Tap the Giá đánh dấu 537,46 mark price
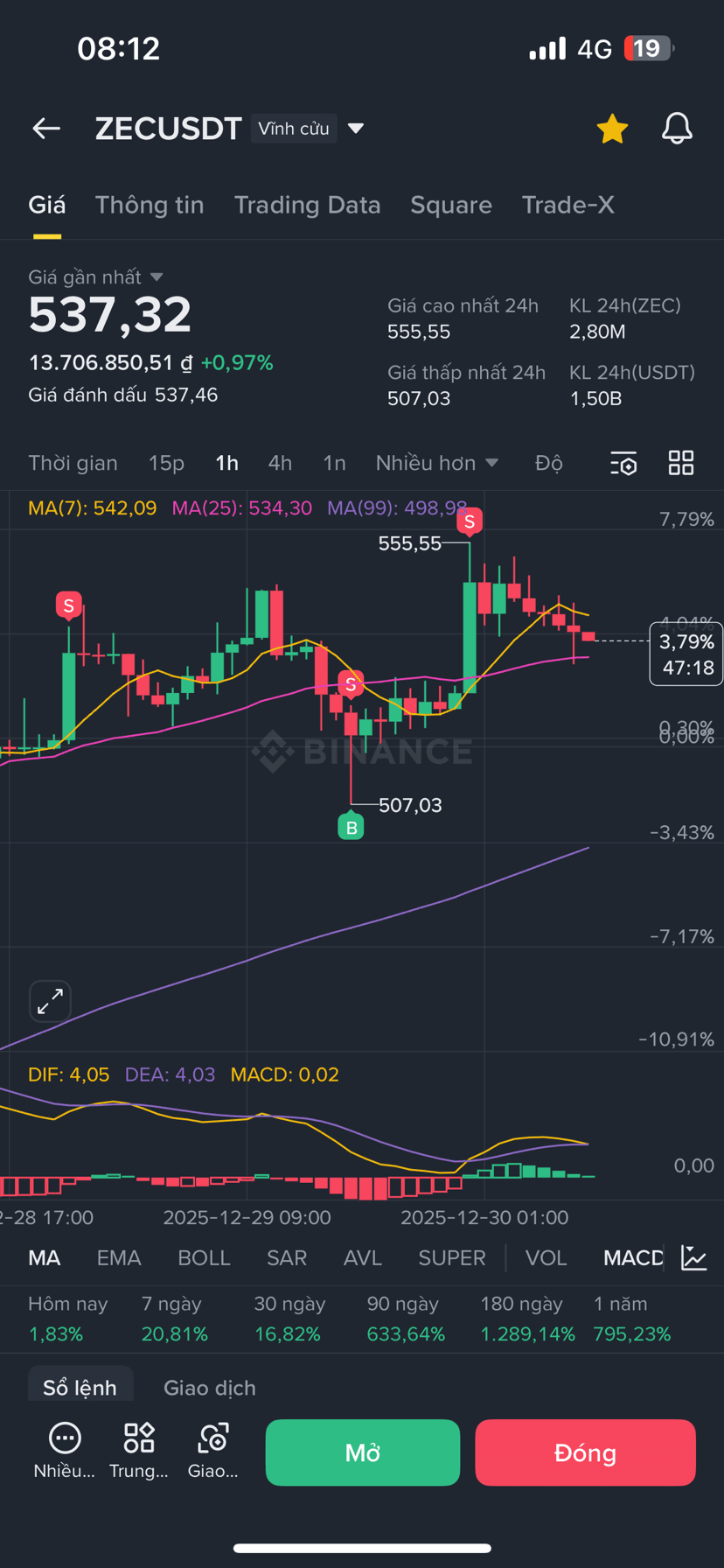The width and height of the screenshot is (724, 1568). tap(123, 395)
